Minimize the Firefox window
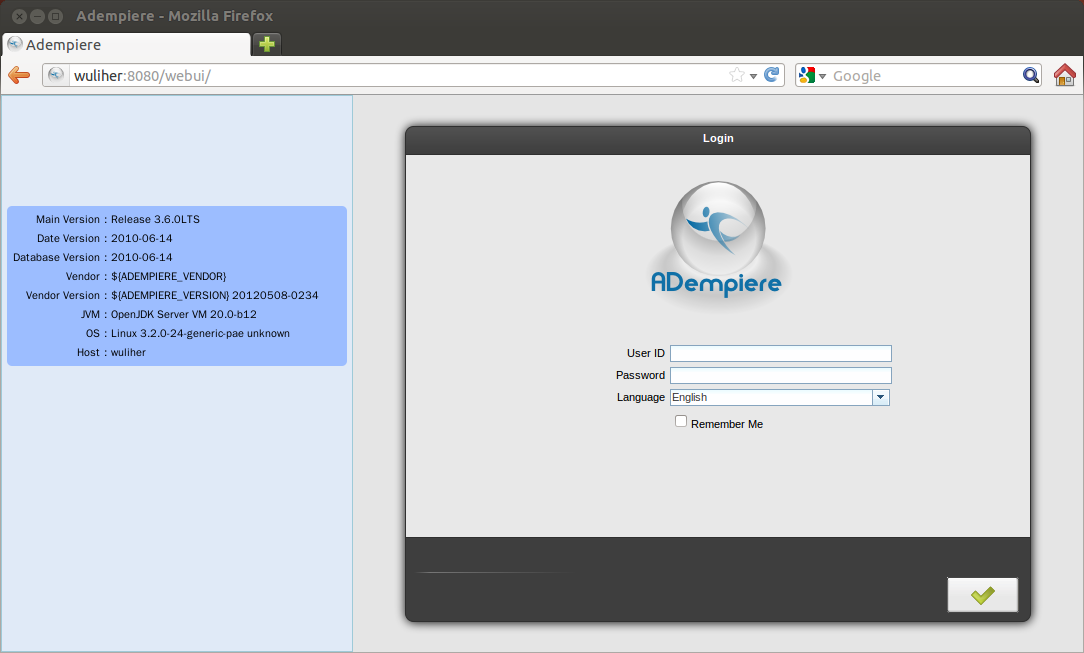The image size is (1084, 653). coord(37,16)
